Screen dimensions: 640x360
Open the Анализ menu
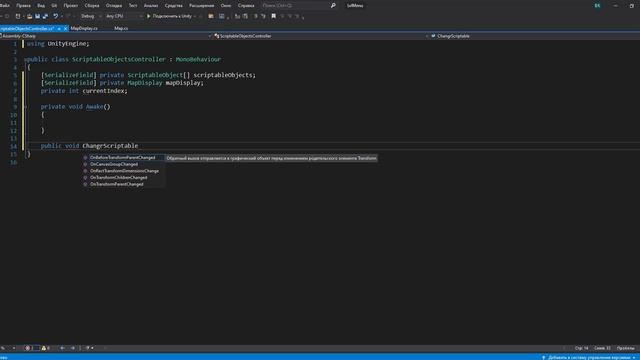point(151,6)
